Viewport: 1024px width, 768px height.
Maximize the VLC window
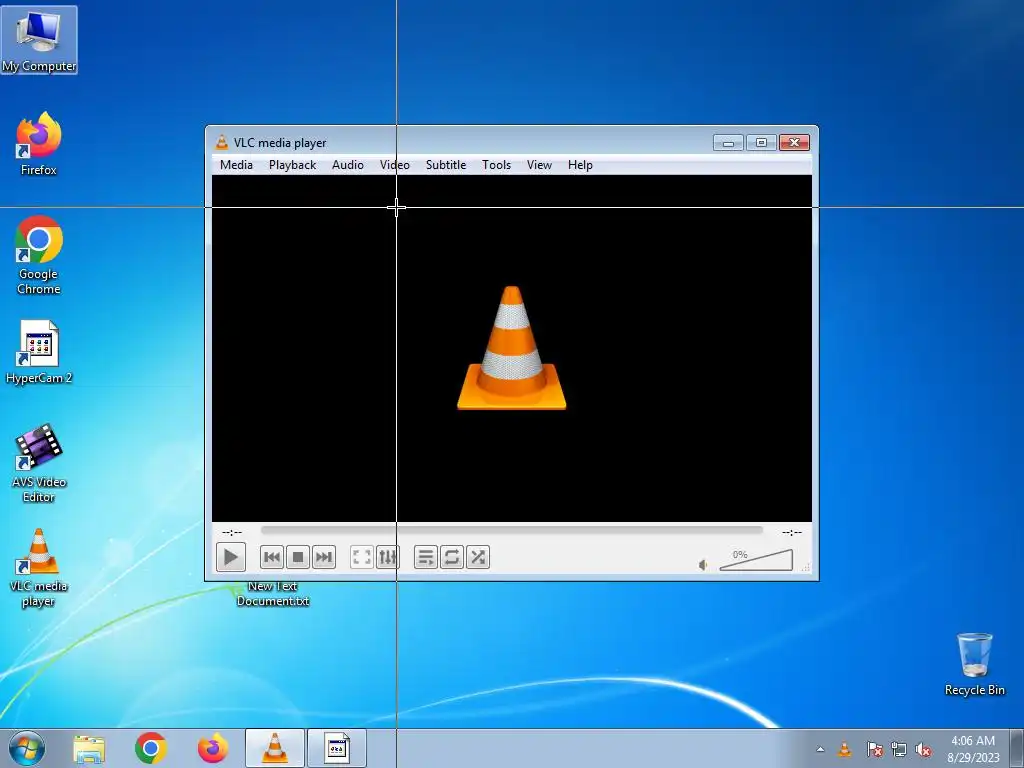coord(761,142)
